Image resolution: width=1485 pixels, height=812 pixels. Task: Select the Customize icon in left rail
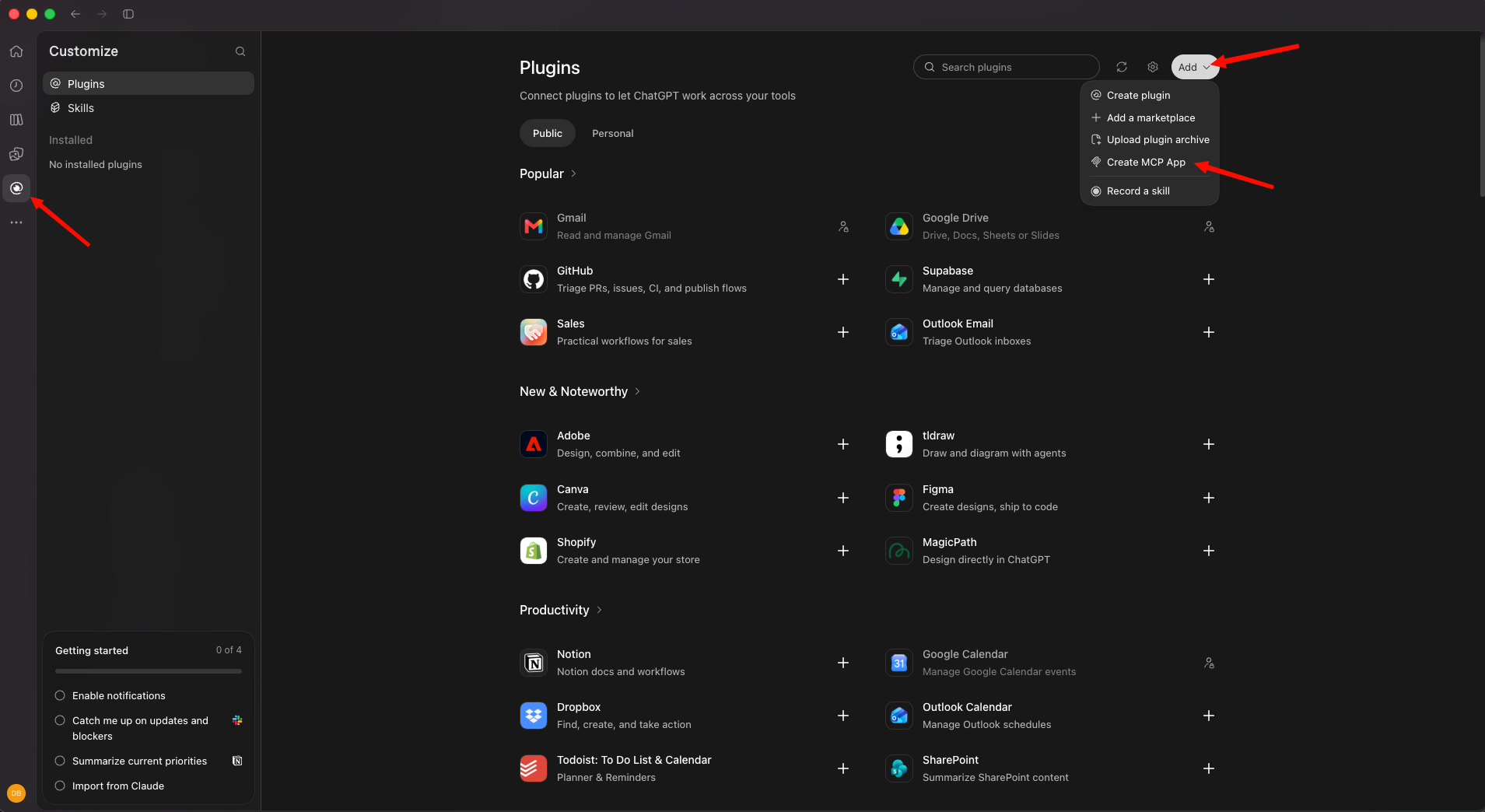16,188
